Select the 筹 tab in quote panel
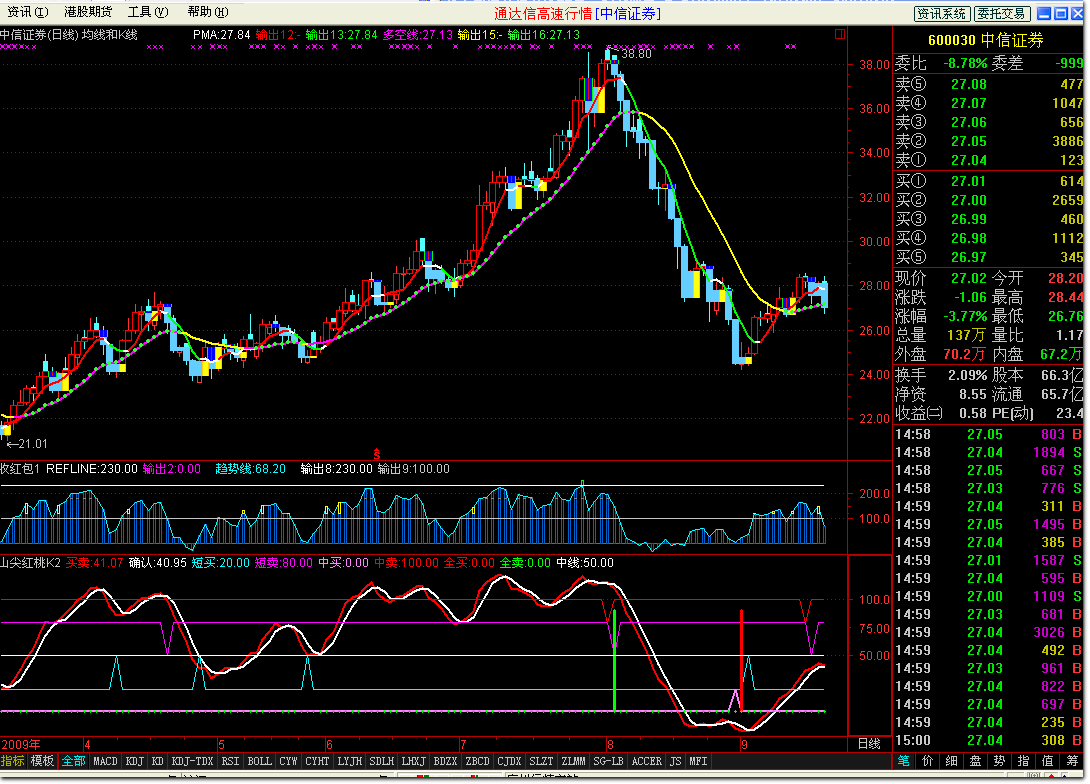This screenshot has width=1090, height=784. (1072, 761)
